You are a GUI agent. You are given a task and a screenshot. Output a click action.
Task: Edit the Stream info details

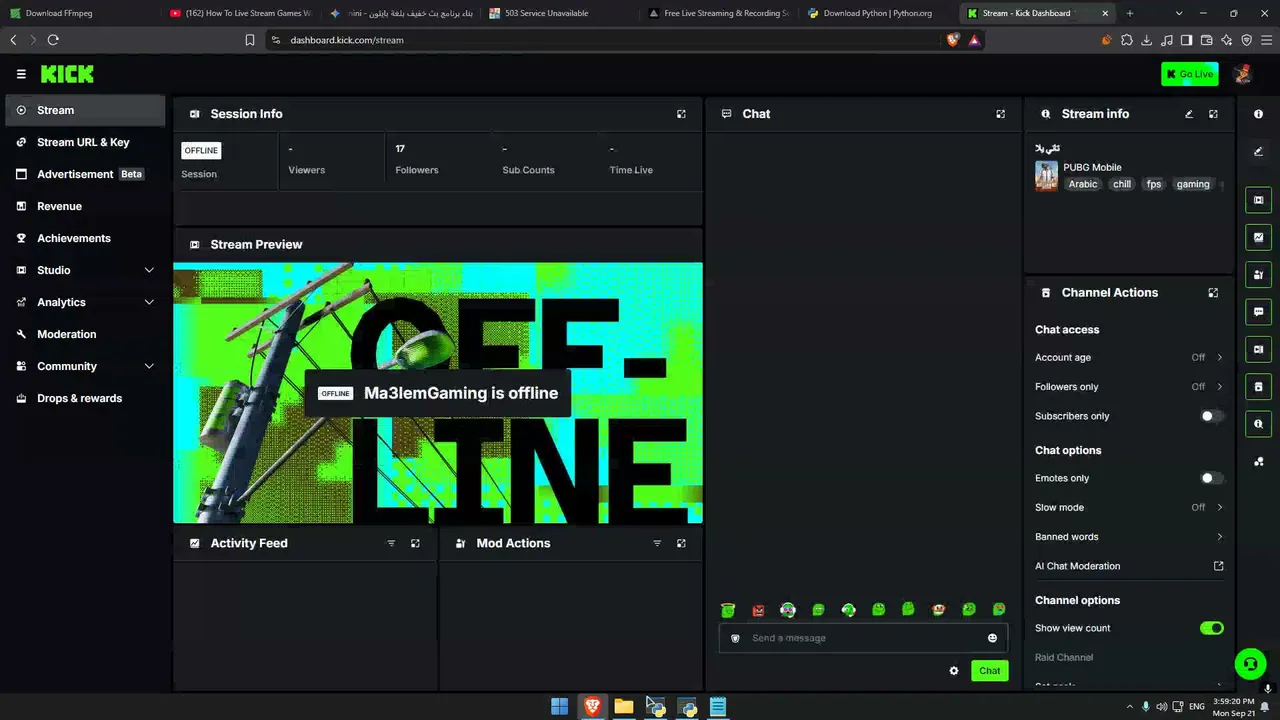(x=1189, y=114)
